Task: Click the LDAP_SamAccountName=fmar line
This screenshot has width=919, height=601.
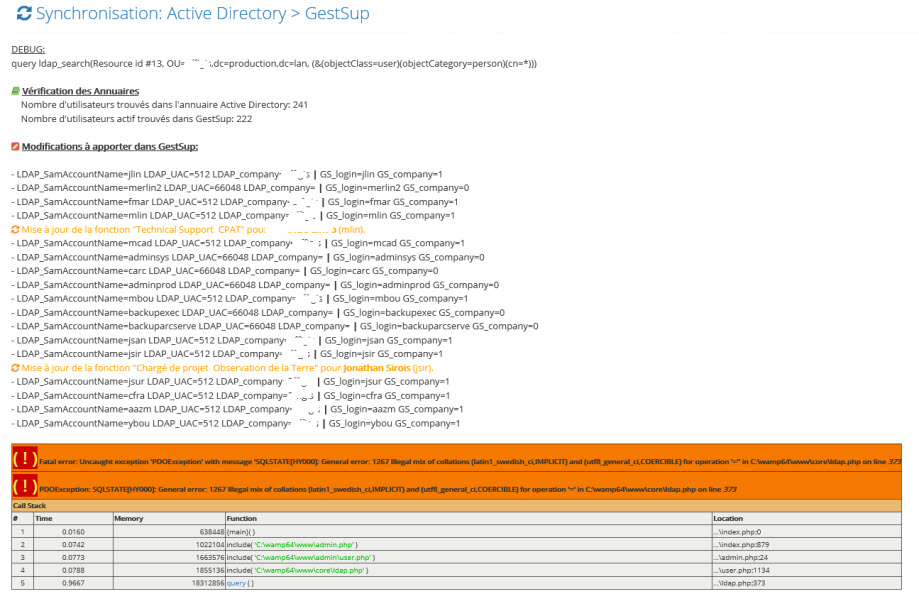Action: click(235, 202)
